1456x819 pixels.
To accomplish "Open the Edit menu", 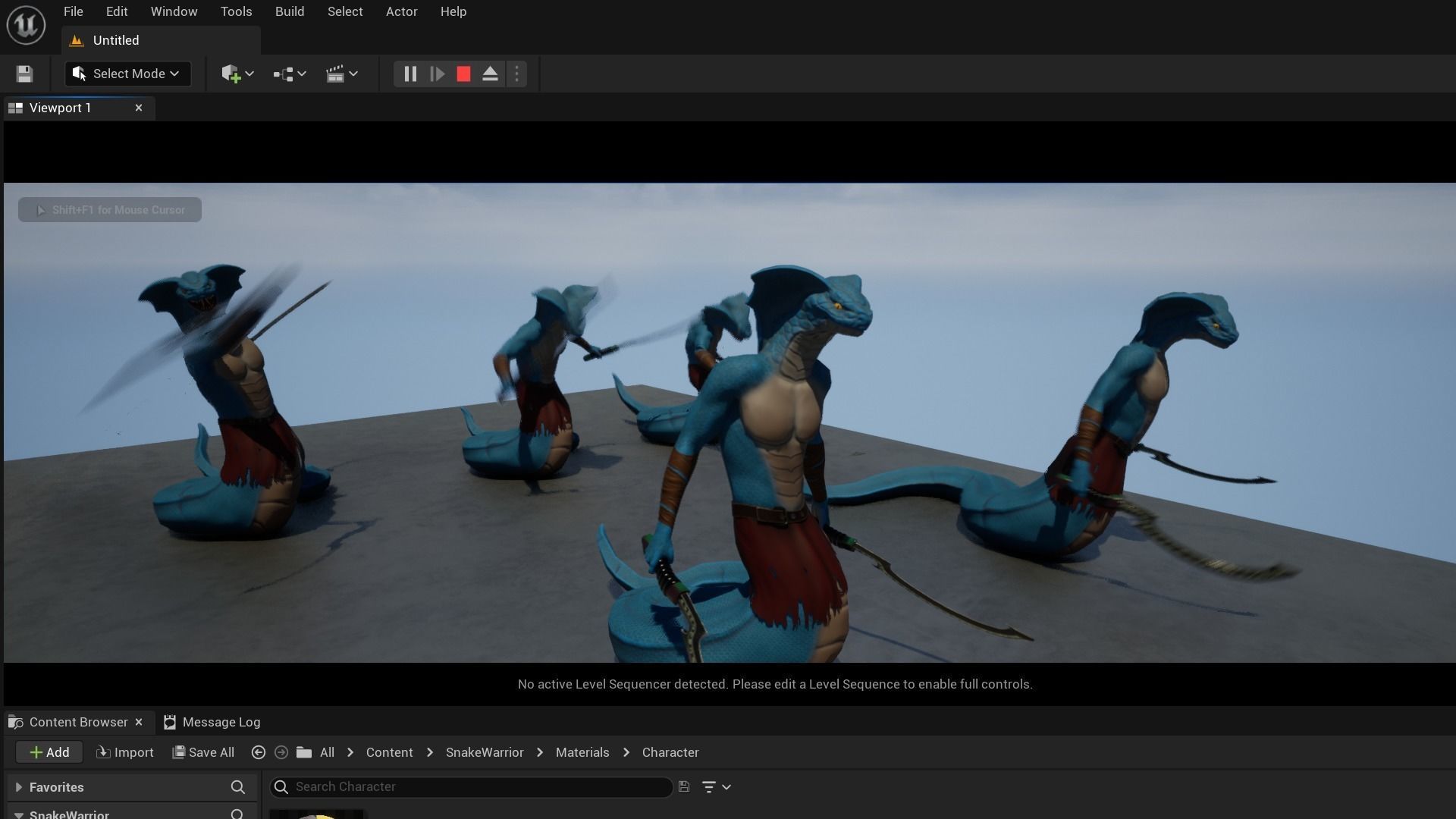I will [117, 11].
